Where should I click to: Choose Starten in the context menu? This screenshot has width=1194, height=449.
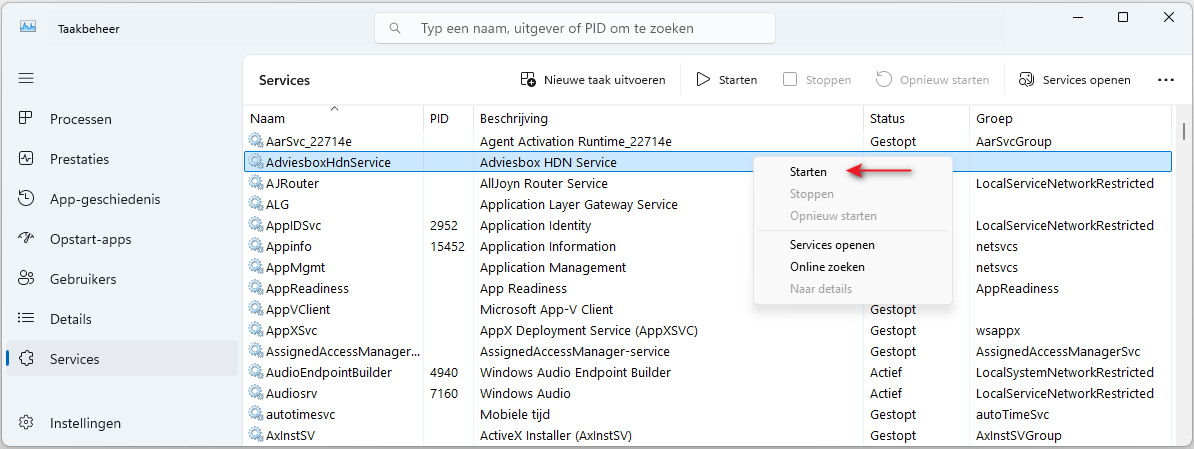[x=808, y=172]
